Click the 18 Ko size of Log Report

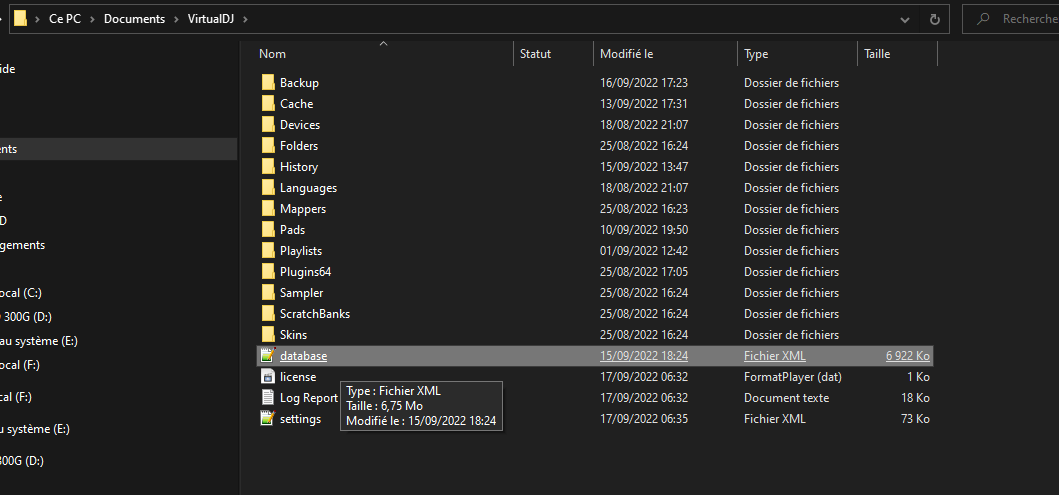point(915,398)
